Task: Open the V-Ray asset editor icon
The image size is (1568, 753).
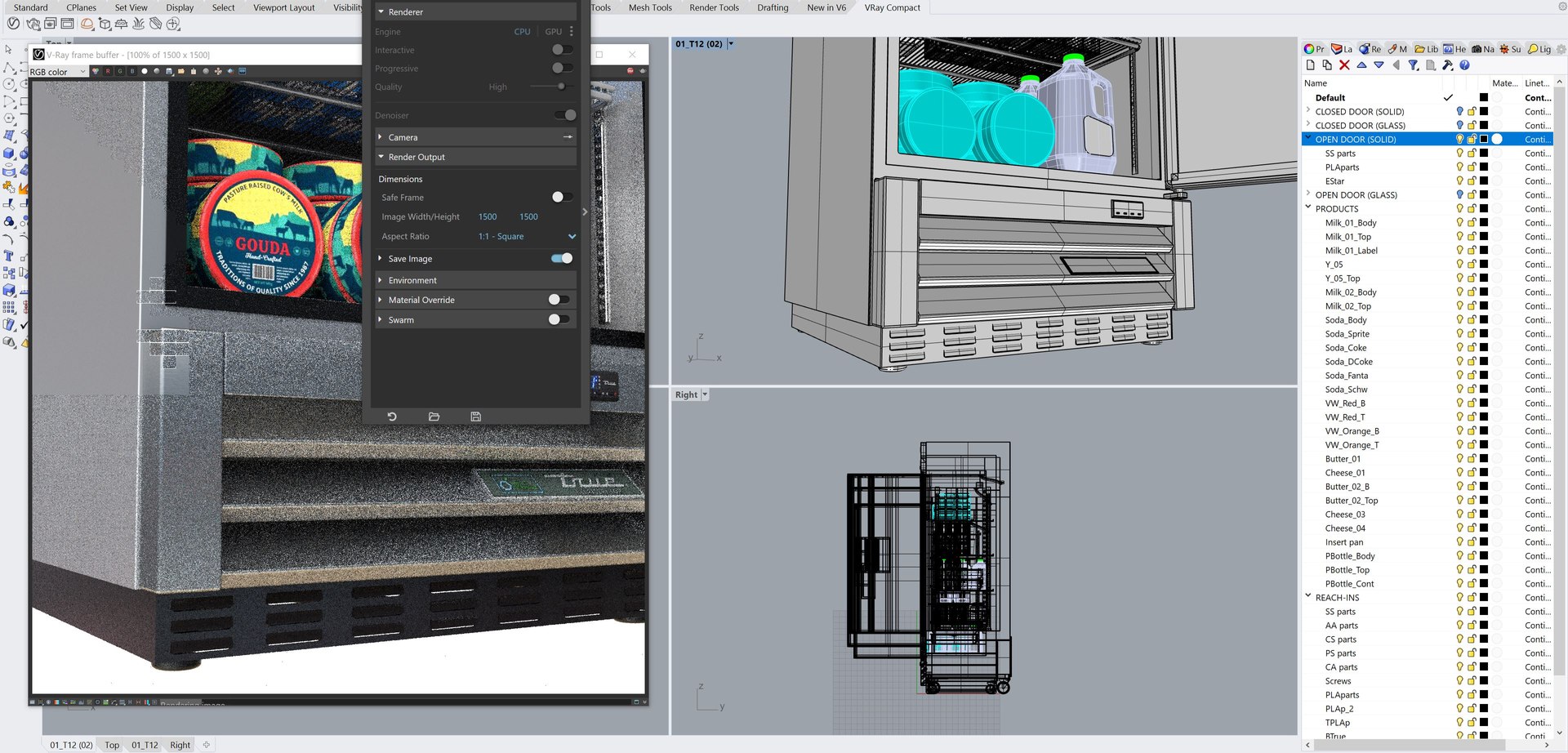Action: pos(14,24)
